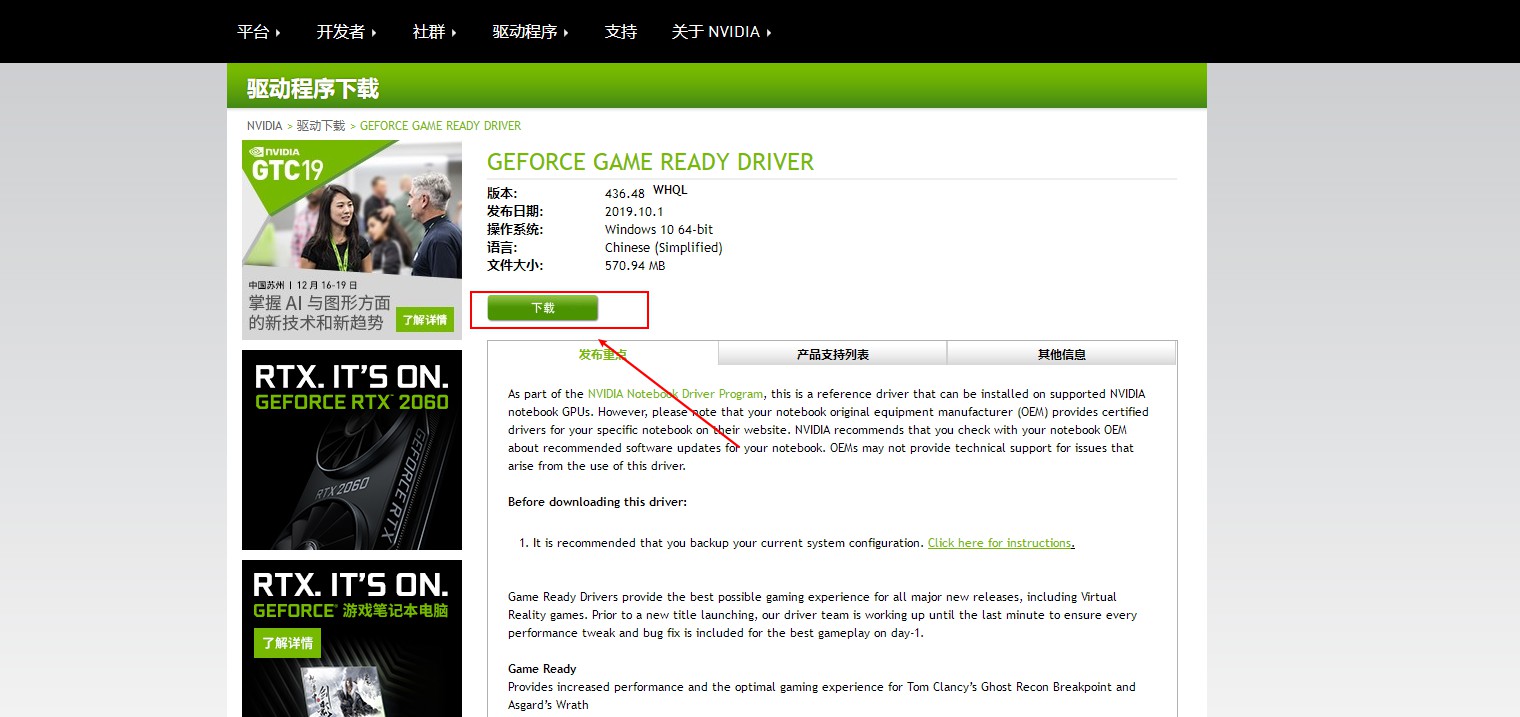The width and height of the screenshot is (1520, 717).
Task: Click the GEFORCE GAME READY DRIVER heading
Action: coord(650,162)
